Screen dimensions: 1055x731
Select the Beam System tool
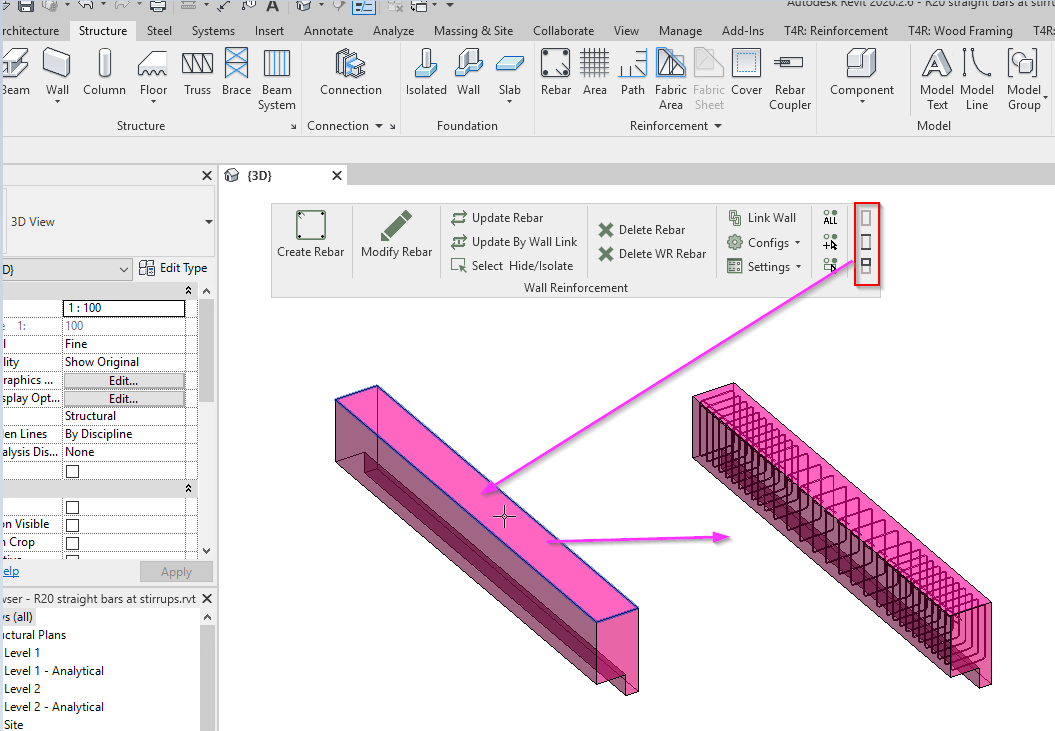[x=277, y=79]
